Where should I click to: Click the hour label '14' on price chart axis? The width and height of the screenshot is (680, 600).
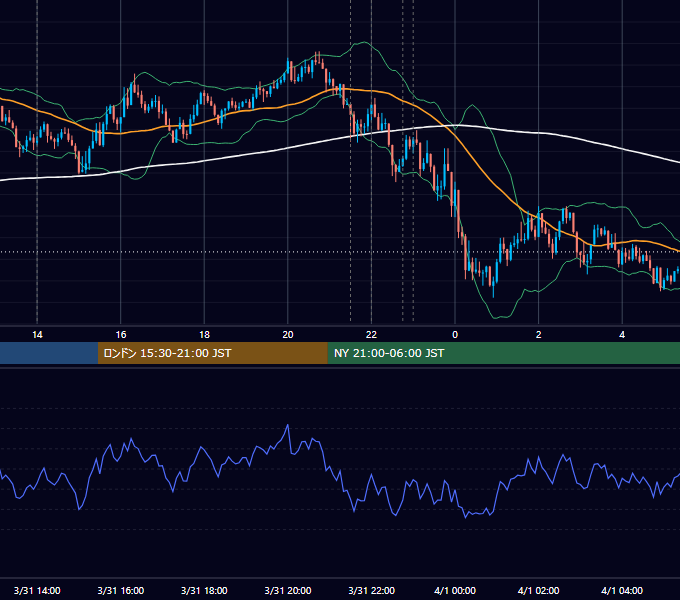[x=37, y=335]
